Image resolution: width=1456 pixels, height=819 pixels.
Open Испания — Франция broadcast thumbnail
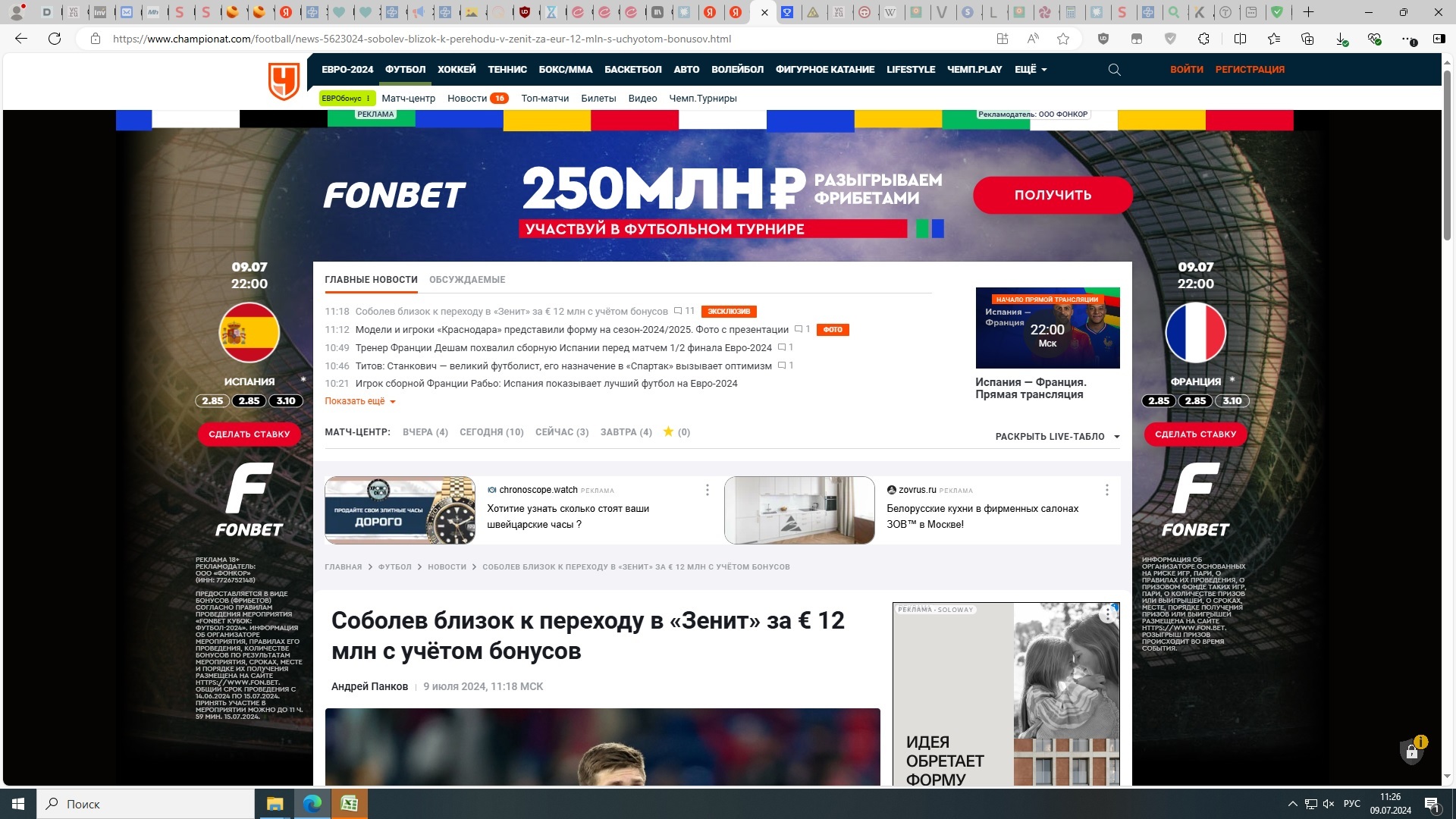[x=1047, y=328]
